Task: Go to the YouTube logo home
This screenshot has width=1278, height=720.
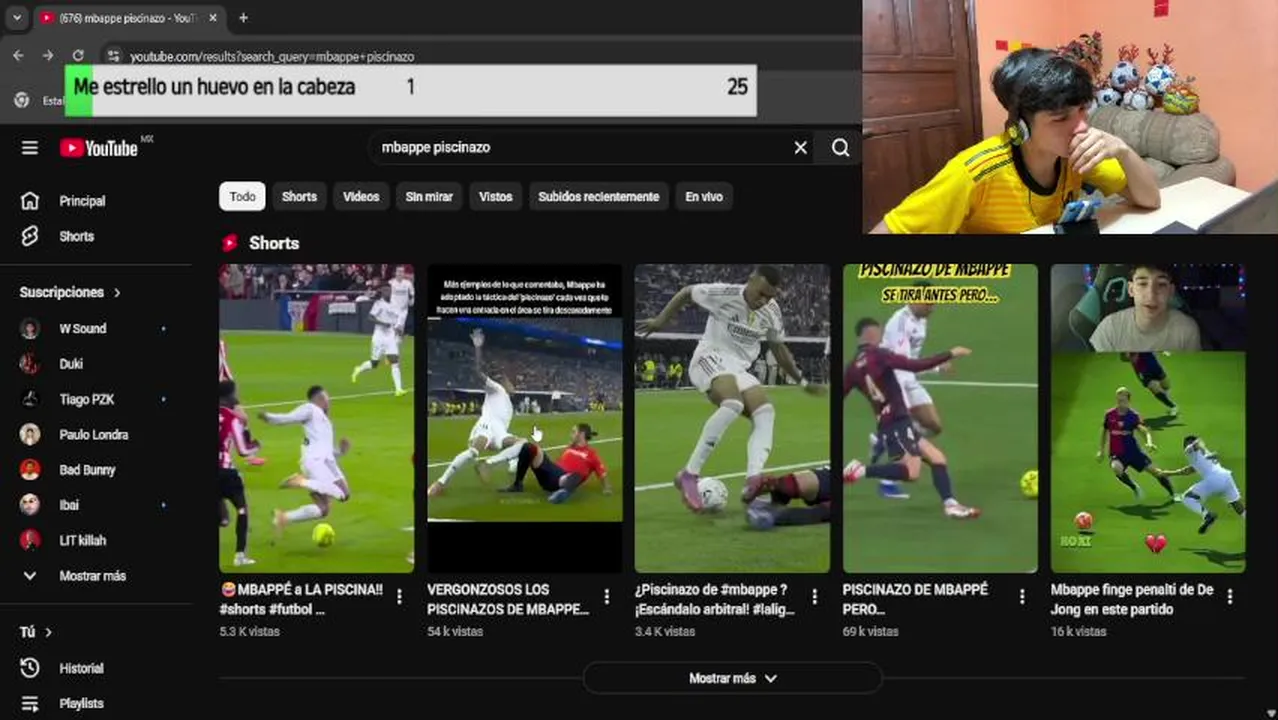Action: (x=99, y=148)
